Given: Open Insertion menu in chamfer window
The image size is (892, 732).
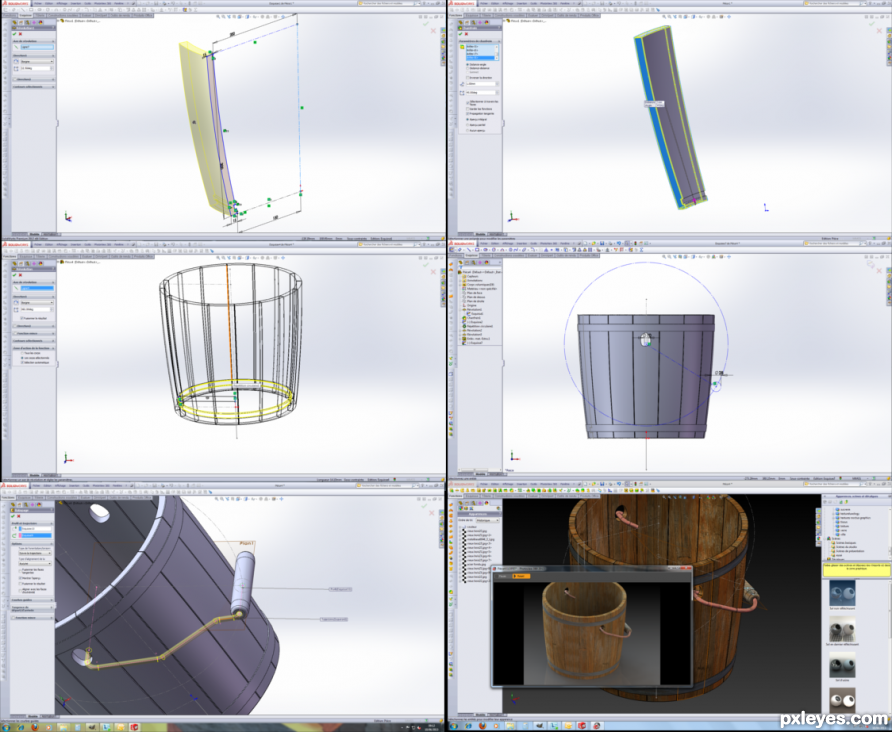Looking at the screenshot, I should pos(522,3).
